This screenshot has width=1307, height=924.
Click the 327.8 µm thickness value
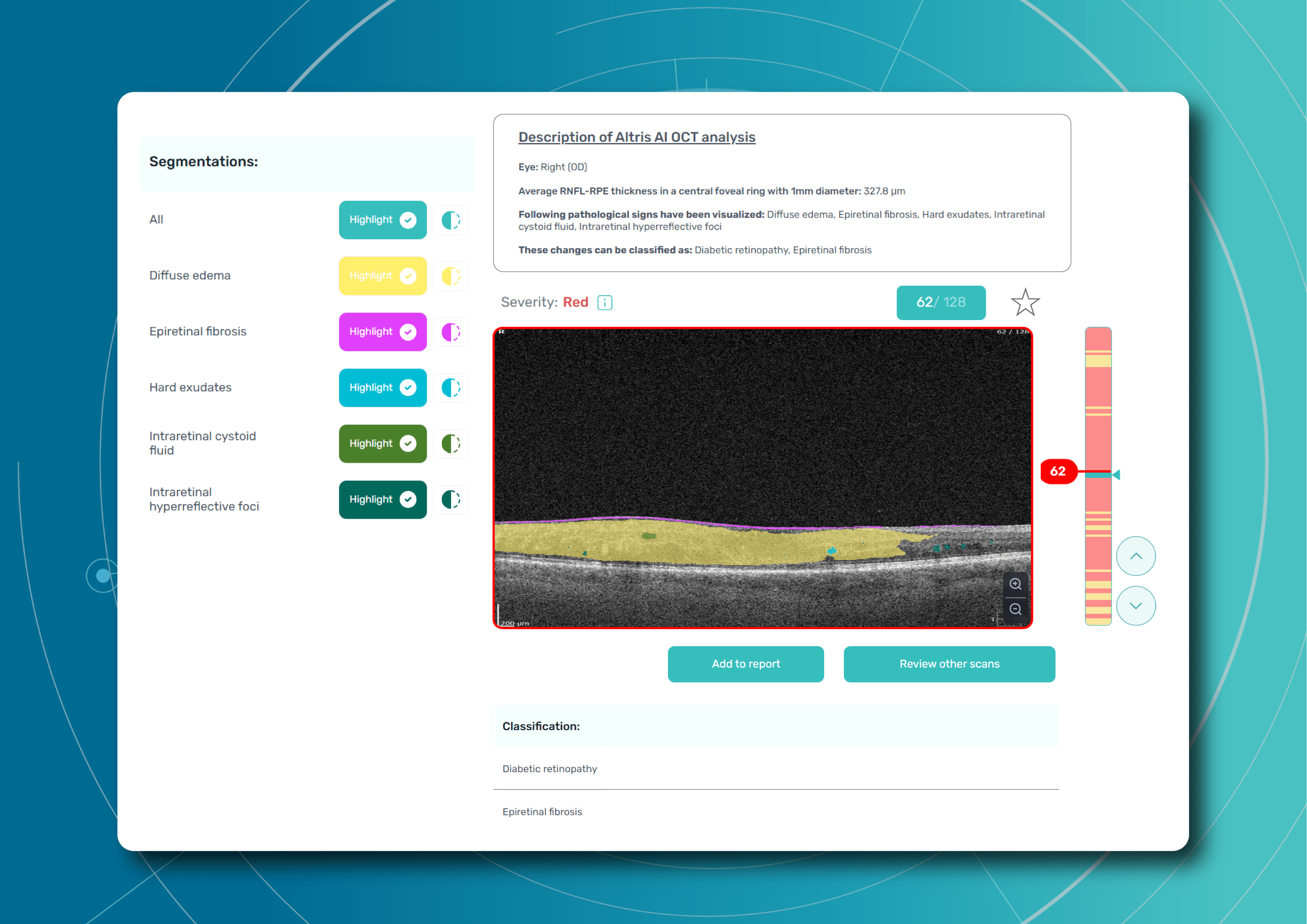pyautogui.click(x=884, y=191)
